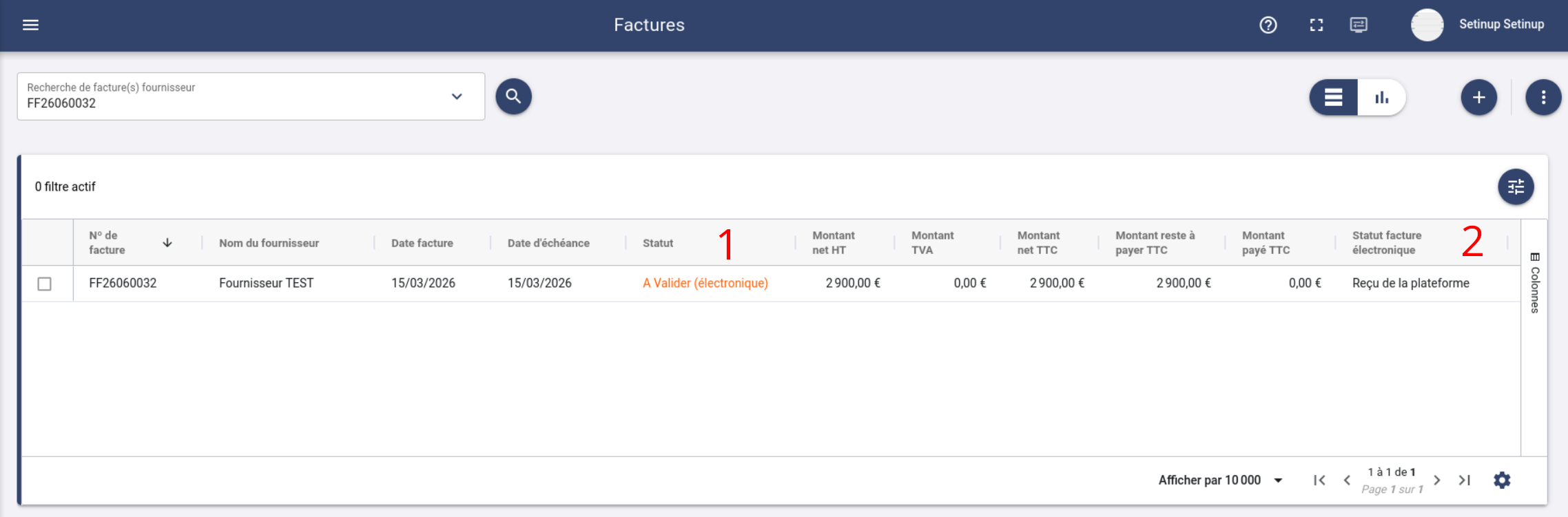Viewport: 1568px width, 517px height.
Task: Sort by Date d'échéance column
Action: click(x=548, y=243)
